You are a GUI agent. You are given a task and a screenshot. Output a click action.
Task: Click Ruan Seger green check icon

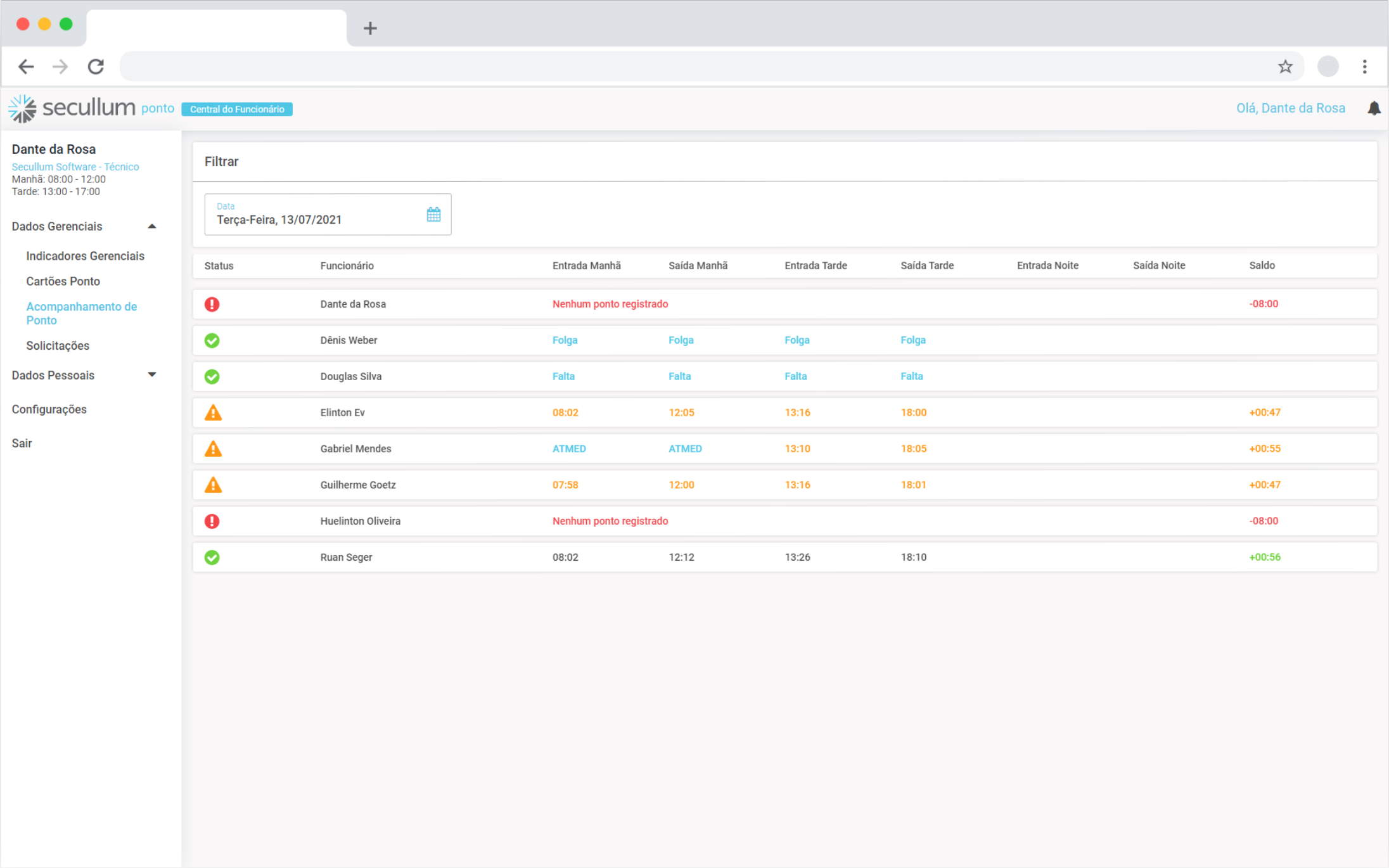pos(212,558)
